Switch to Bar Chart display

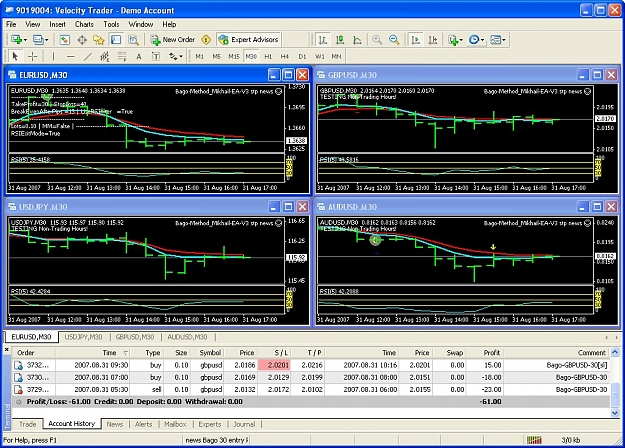click(x=323, y=39)
